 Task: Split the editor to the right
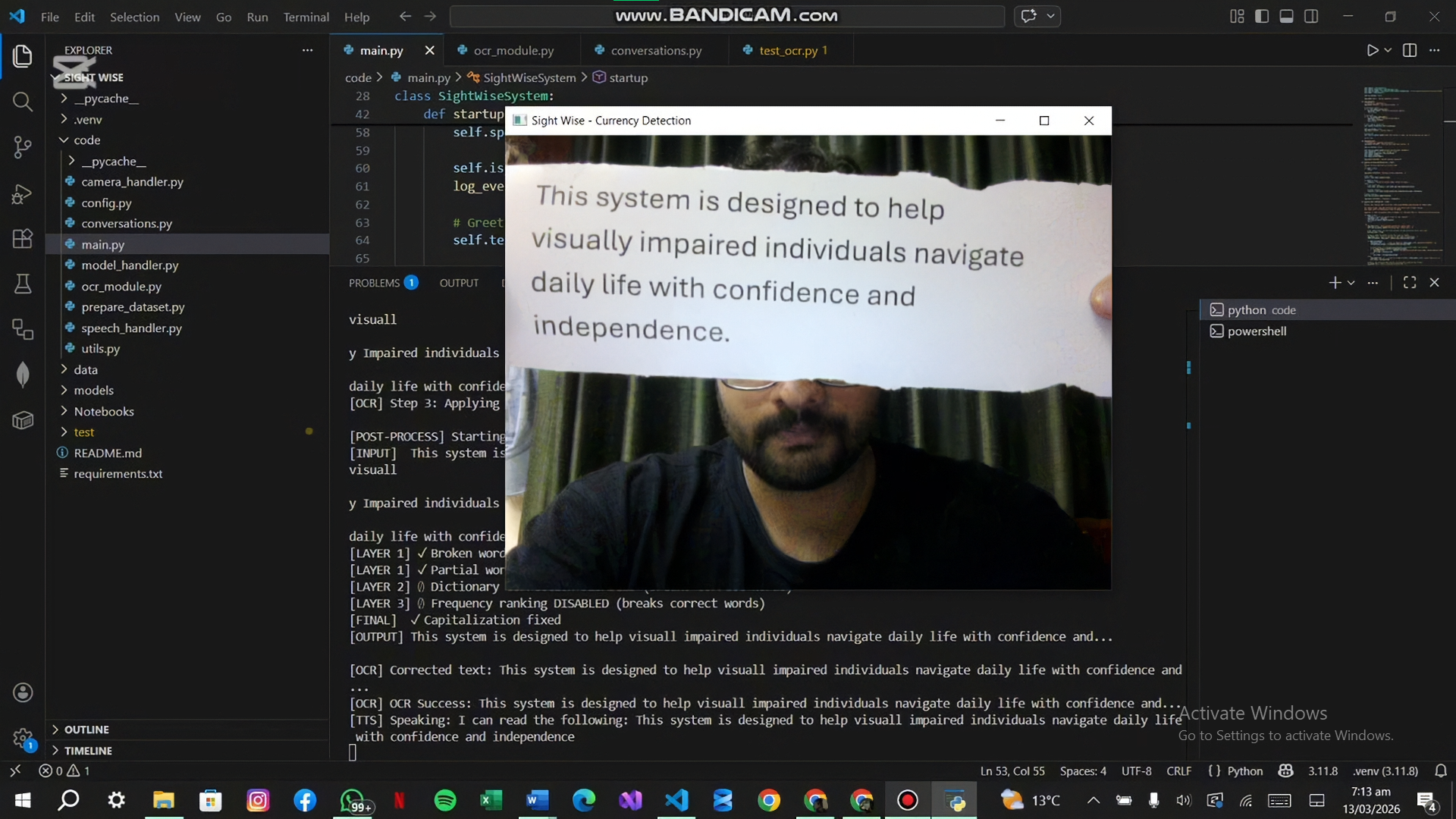(x=1410, y=50)
